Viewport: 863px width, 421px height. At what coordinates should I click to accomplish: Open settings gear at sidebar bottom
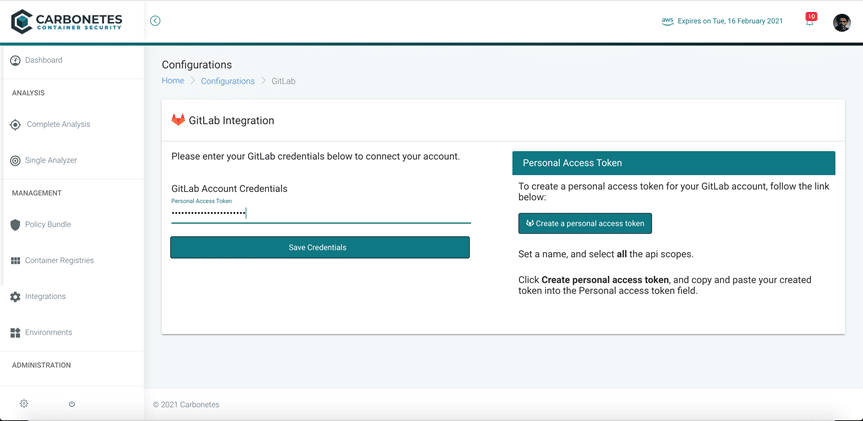[x=24, y=403]
